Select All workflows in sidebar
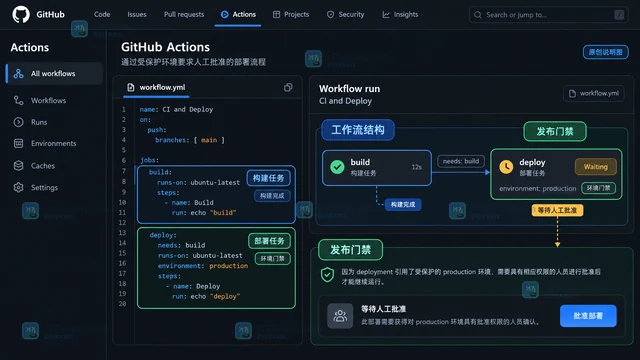Screen dimensions: 640x360 54,73
